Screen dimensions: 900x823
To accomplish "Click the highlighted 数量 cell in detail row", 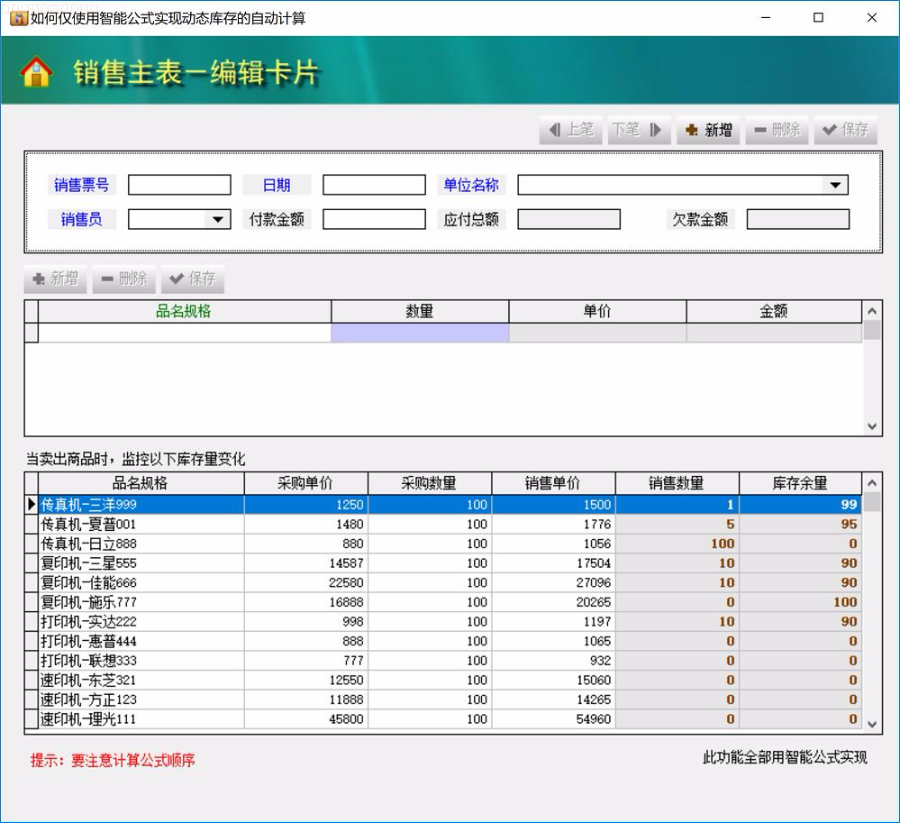I will 420,333.
